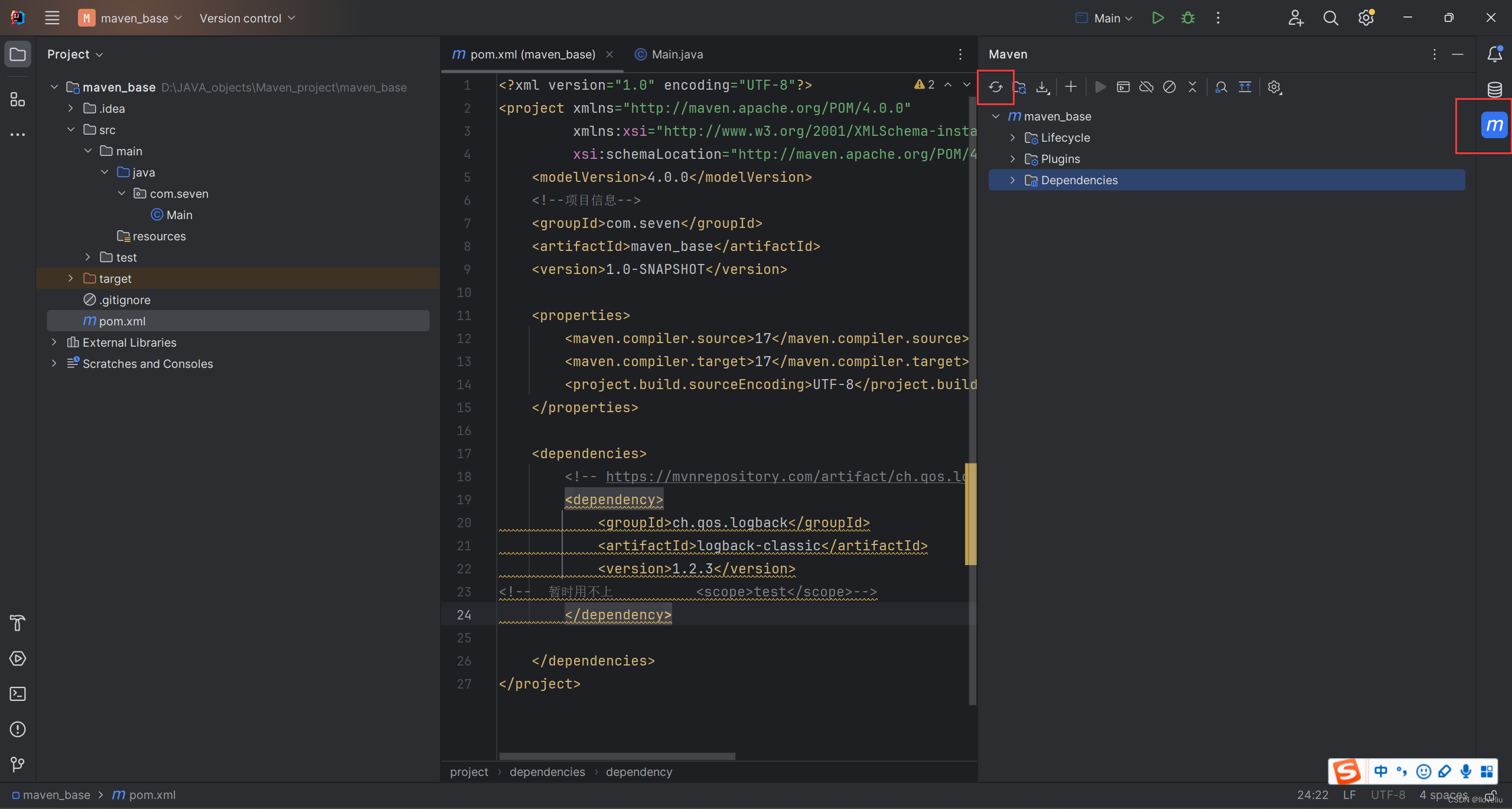Click 'project' breadcrumb in editor footer
Screen dimensions: 1512x809
[x=469, y=772]
